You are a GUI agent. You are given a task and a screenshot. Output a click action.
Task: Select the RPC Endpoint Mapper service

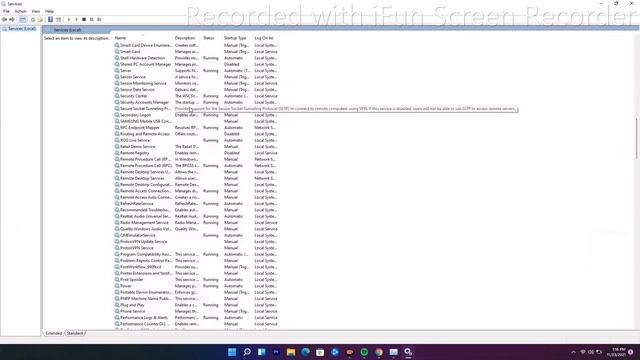coord(196,128)
